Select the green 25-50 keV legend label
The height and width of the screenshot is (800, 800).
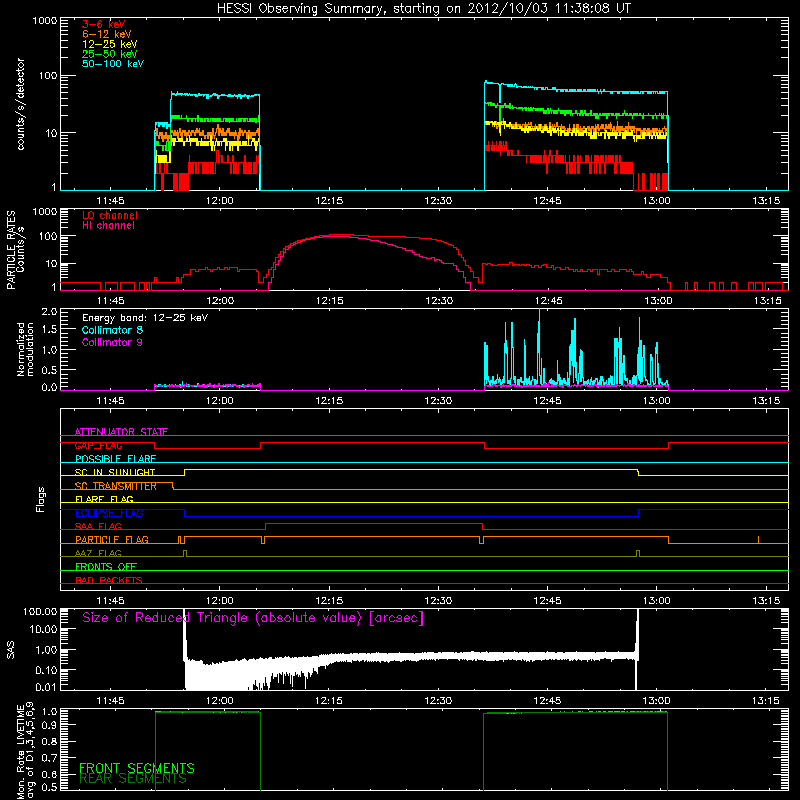[x=110, y=54]
